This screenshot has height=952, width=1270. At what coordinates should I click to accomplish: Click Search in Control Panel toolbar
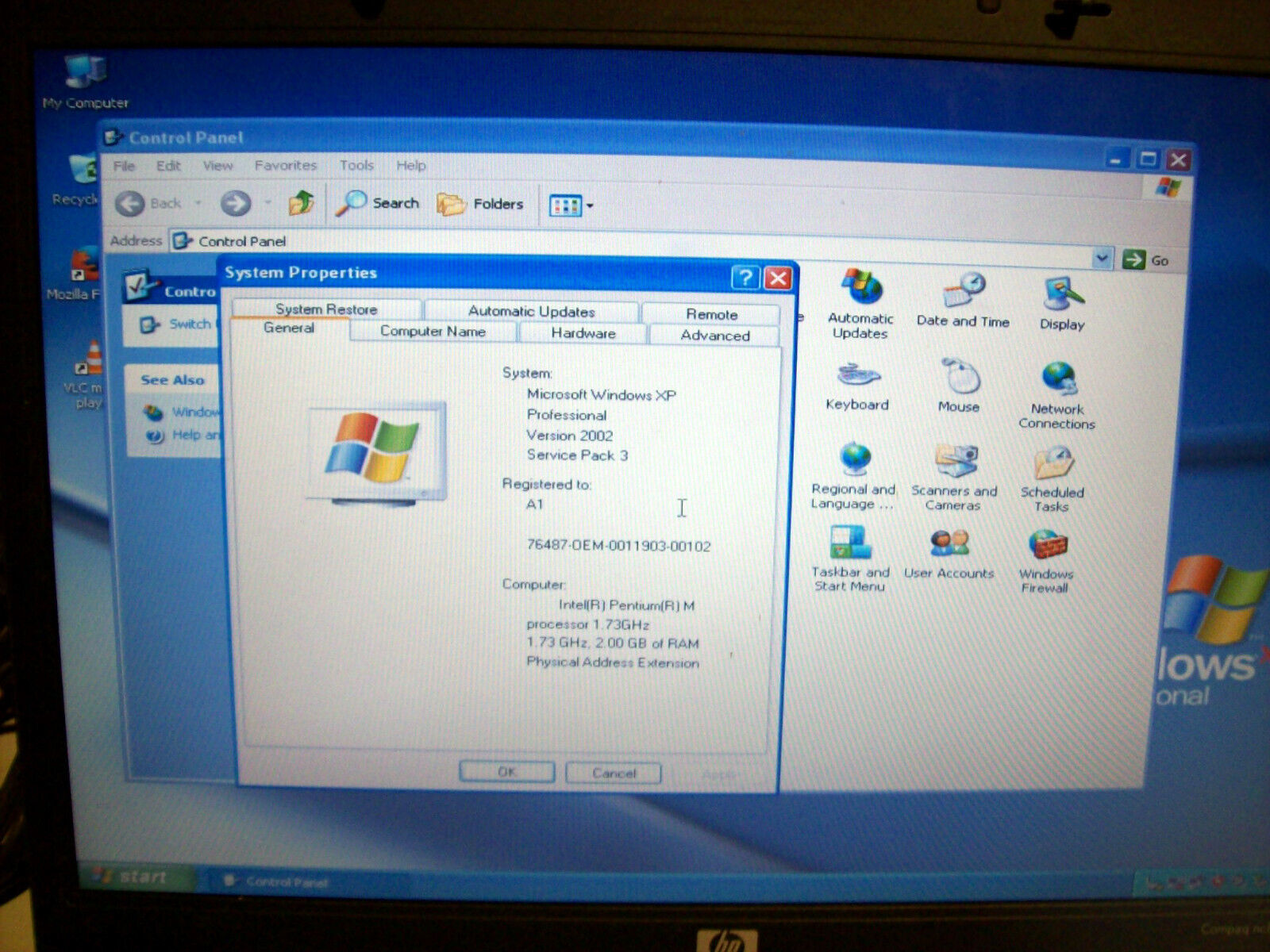pyautogui.click(x=377, y=203)
